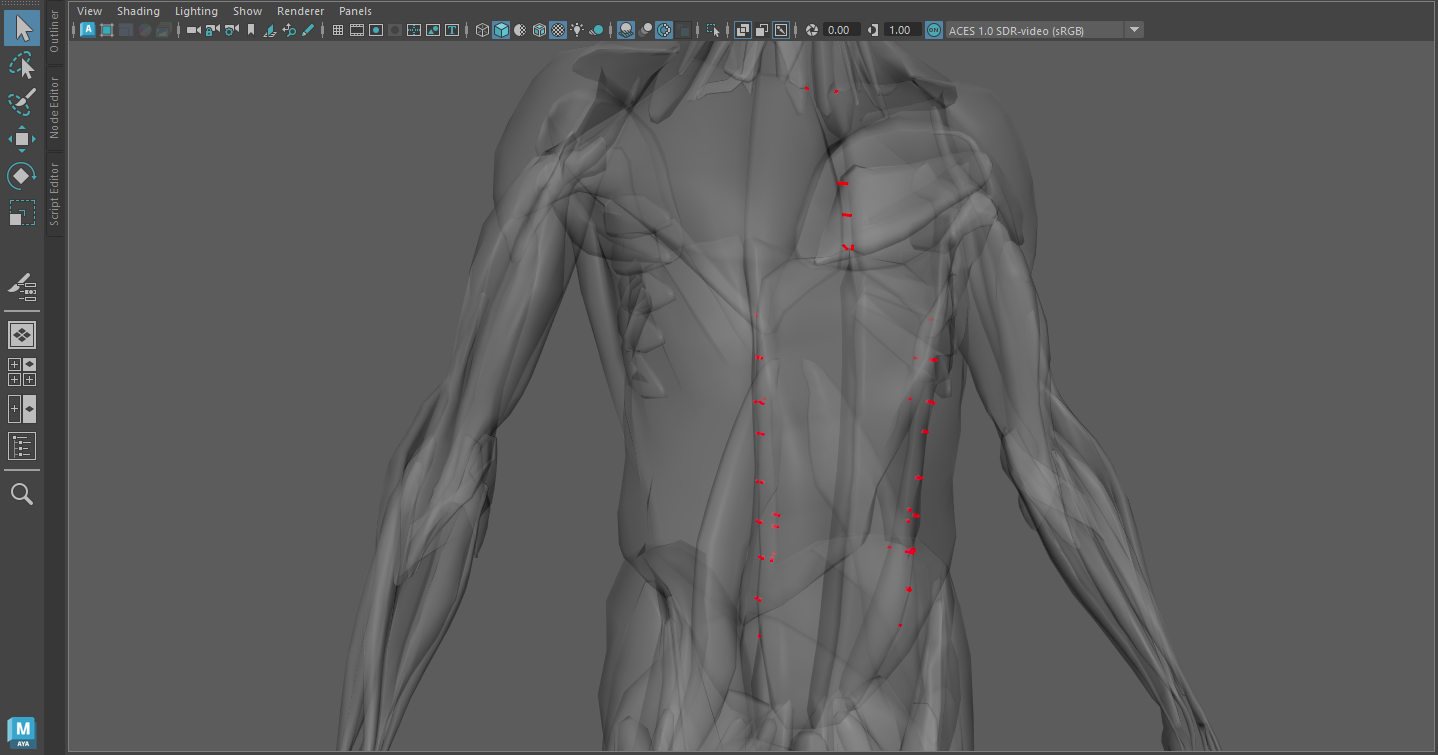Open the Outliner side tab
Viewport: 1438px width, 755px height.
tap(55, 32)
